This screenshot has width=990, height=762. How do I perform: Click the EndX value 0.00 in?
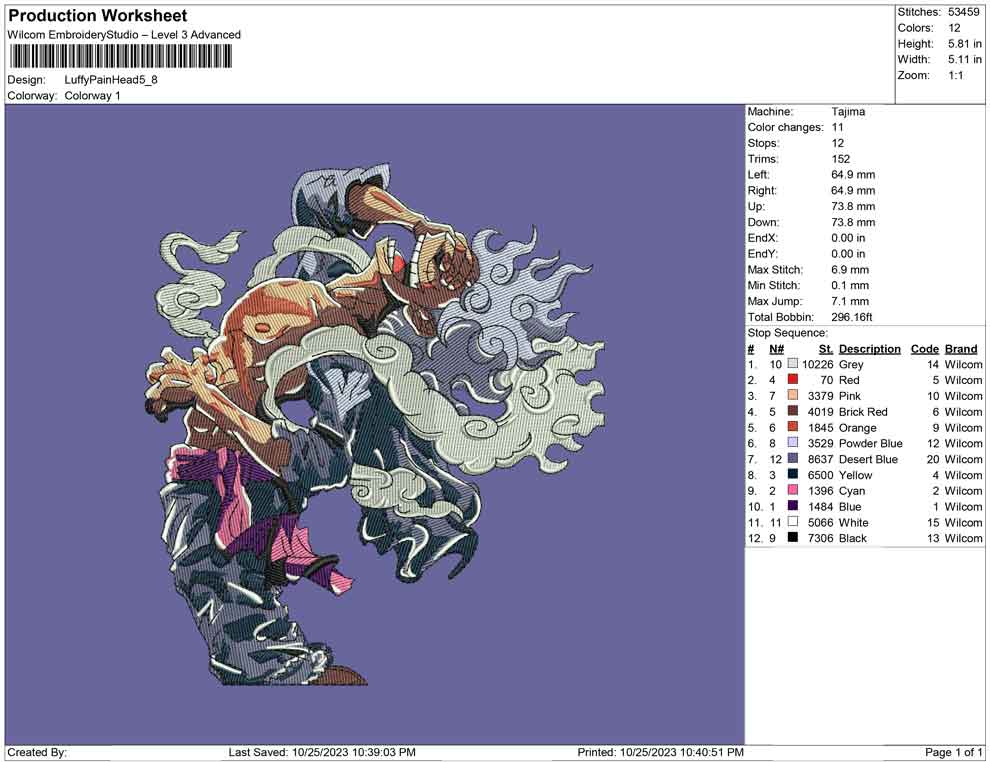[x=848, y=238]
